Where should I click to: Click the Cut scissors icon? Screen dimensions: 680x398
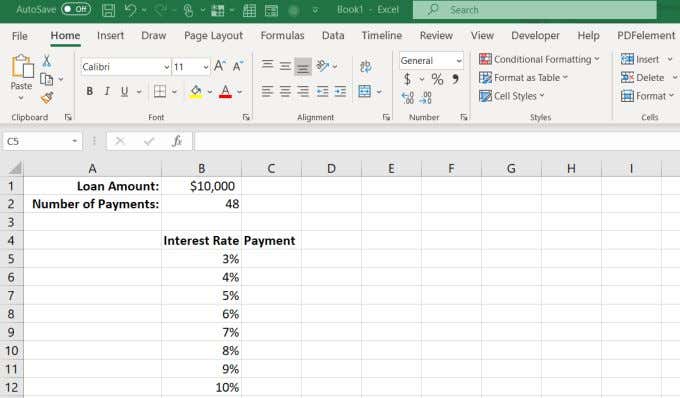point(46,61)
